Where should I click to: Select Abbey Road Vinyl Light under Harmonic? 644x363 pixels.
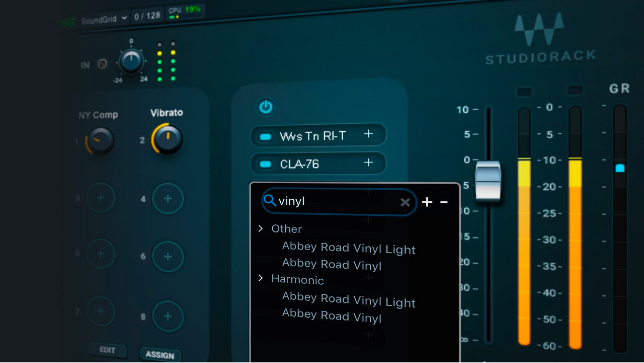click(x=349, y=300)
